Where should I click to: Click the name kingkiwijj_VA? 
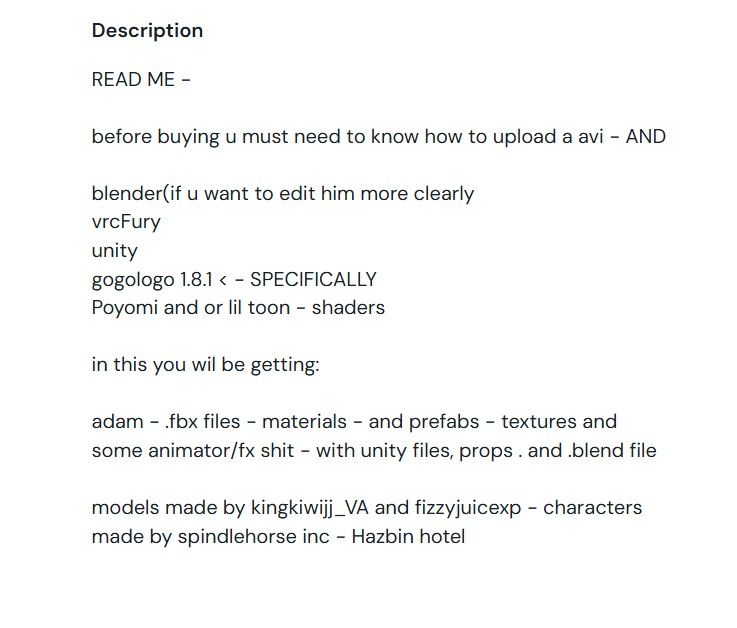pos(310,508)
